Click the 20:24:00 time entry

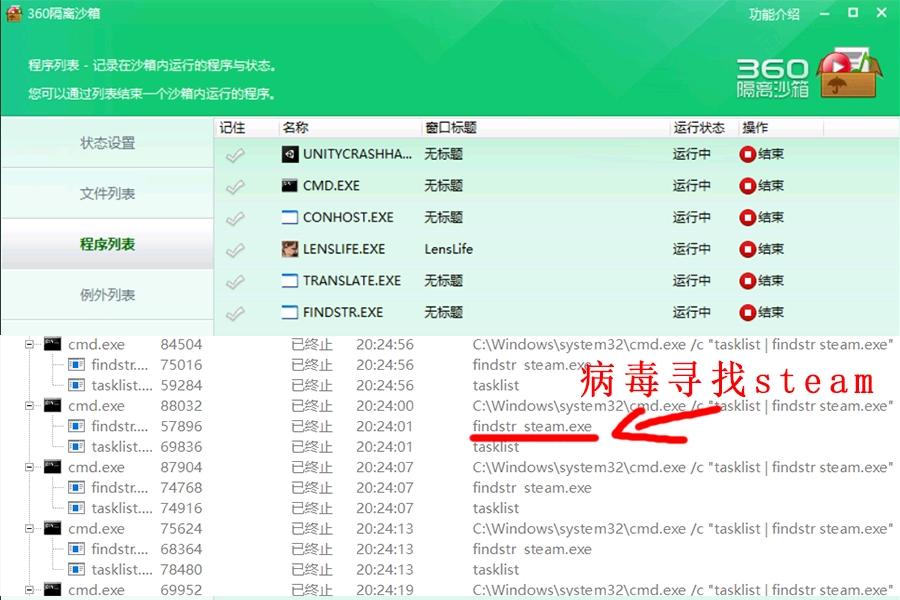pyautogui.click(x=385, y=405)
